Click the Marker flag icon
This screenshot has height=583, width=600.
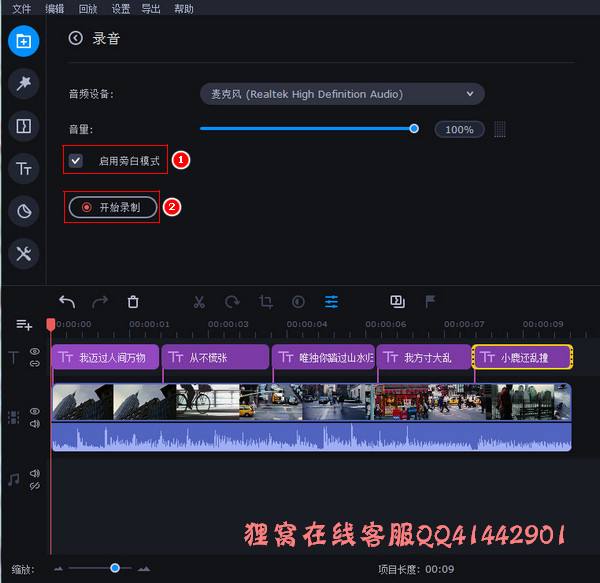pyautogui.click(x=430, y=301)
